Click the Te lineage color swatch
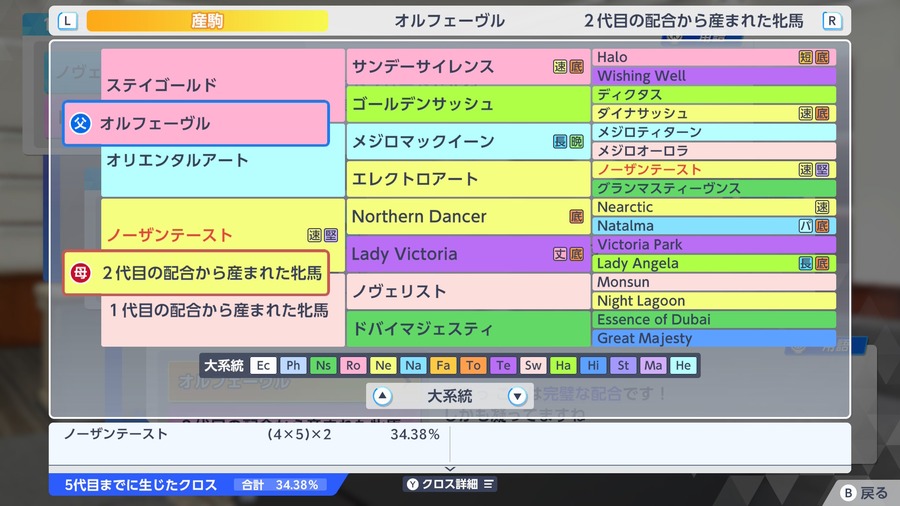Screen dimensions: 900x506 point(503,365)
